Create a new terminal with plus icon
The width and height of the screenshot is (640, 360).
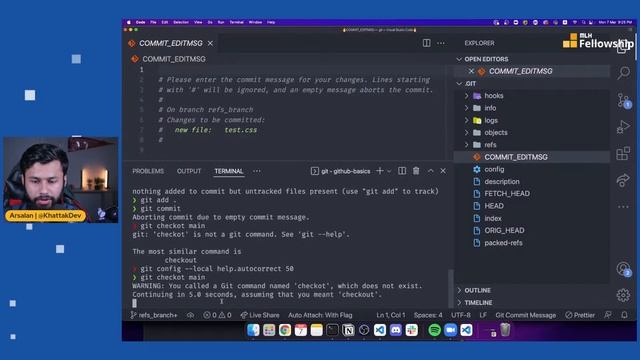click(380, 171)
